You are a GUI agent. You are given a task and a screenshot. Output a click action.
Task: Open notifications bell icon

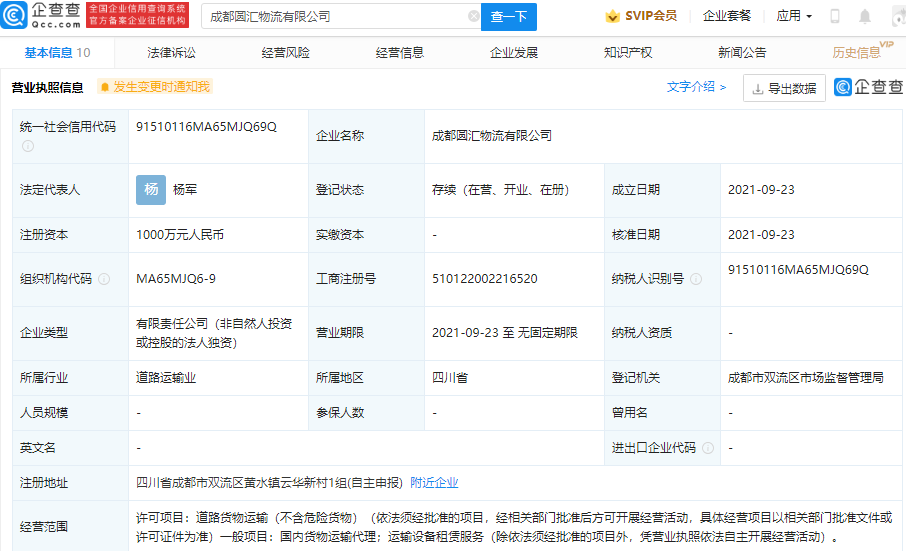[x=865, y=17]
